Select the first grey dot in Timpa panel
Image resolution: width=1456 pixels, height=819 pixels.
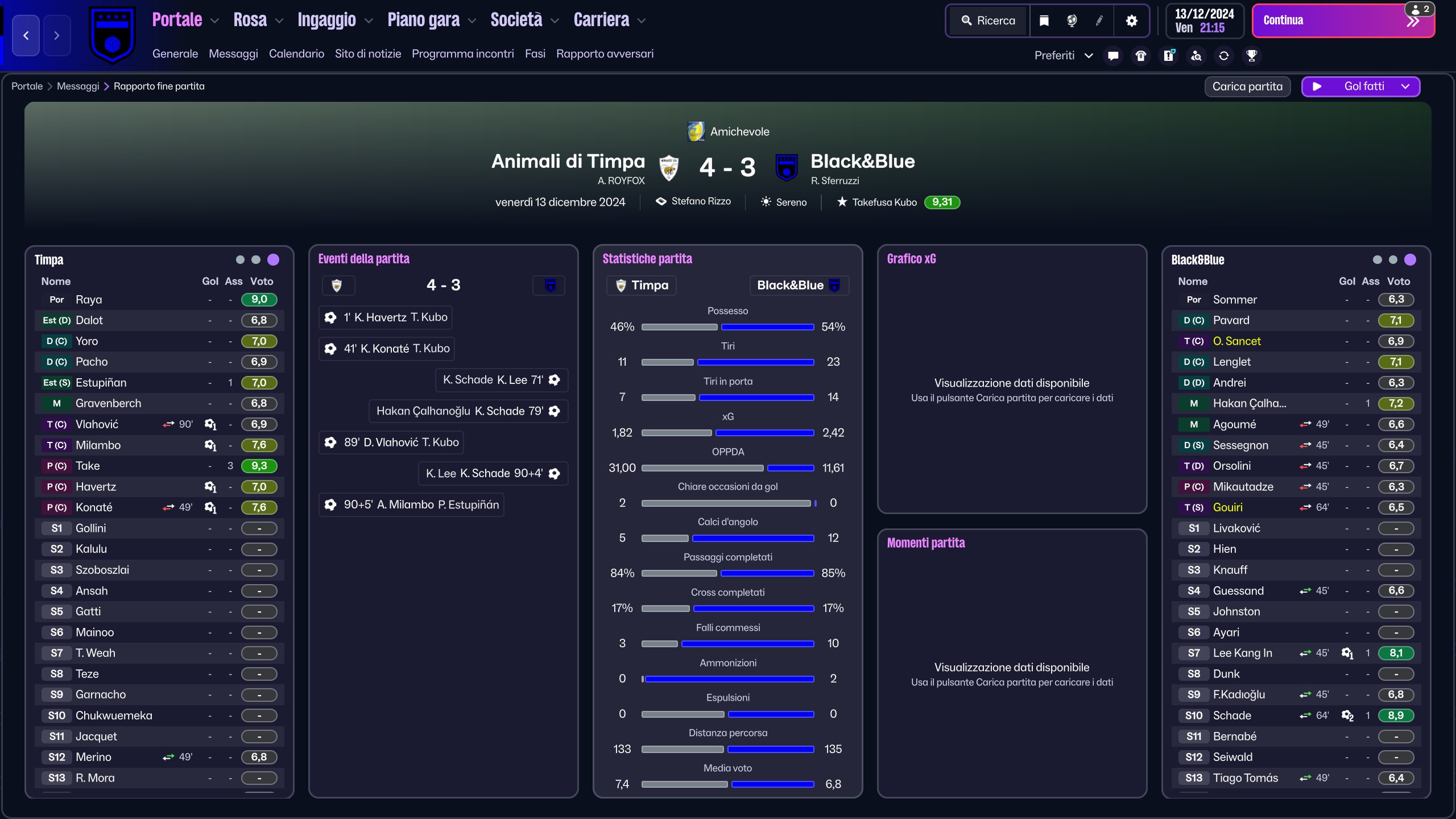point(240,260)
